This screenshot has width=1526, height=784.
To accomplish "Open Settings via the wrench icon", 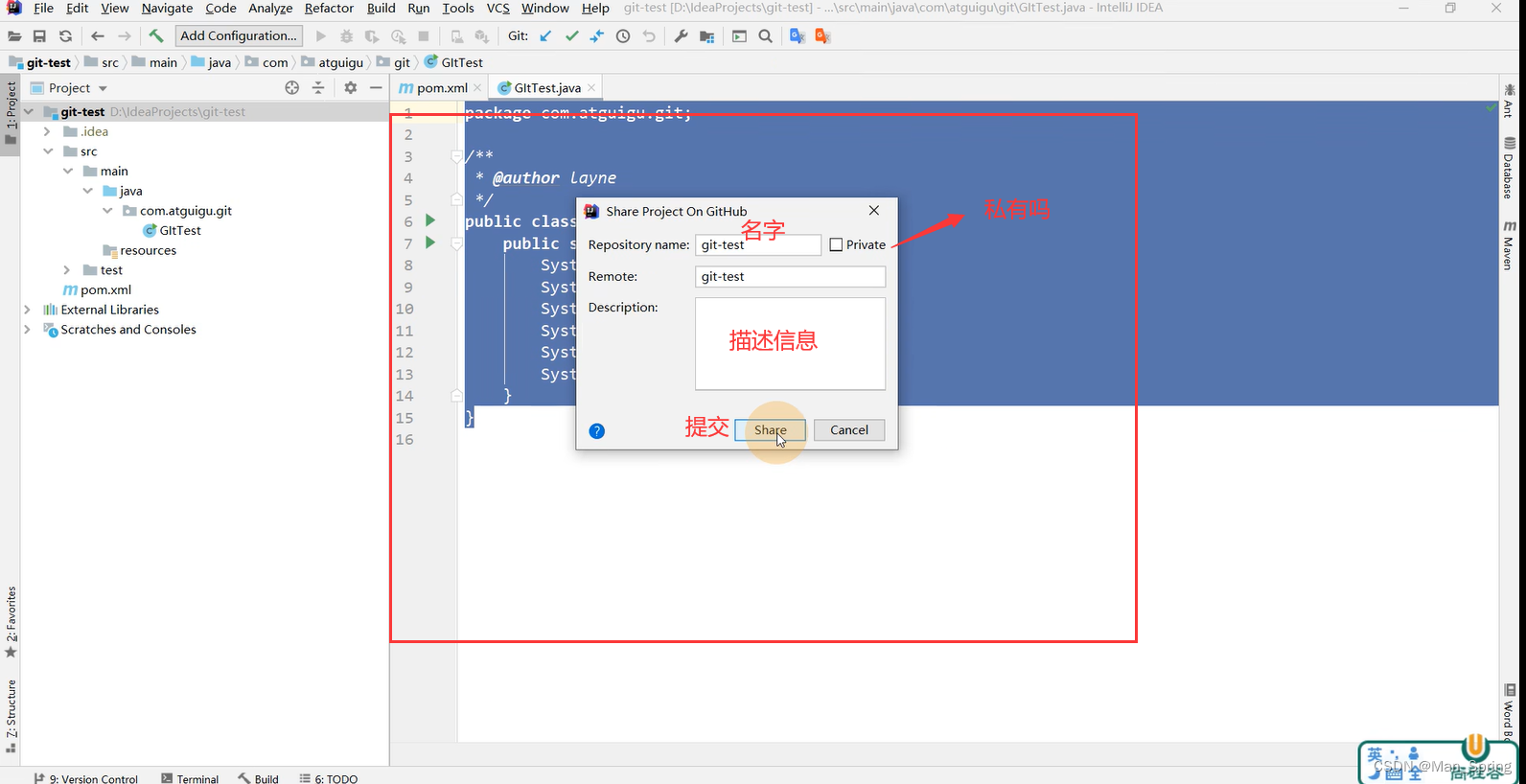I will coord(681,36).
